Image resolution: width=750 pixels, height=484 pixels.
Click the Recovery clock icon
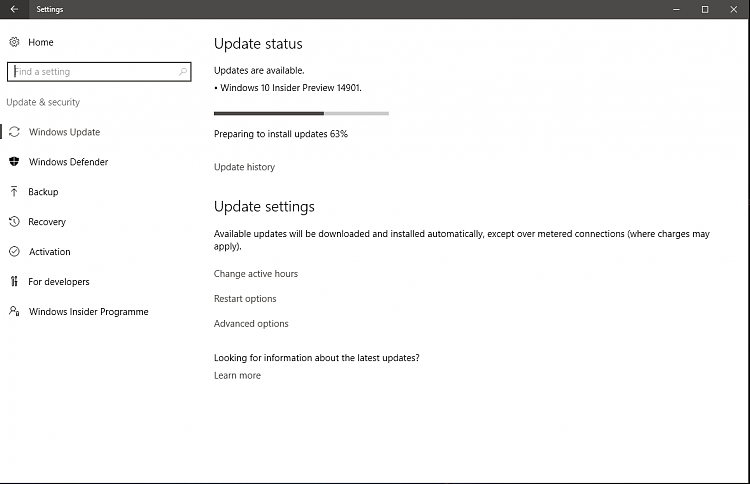[x=14, y=221]
